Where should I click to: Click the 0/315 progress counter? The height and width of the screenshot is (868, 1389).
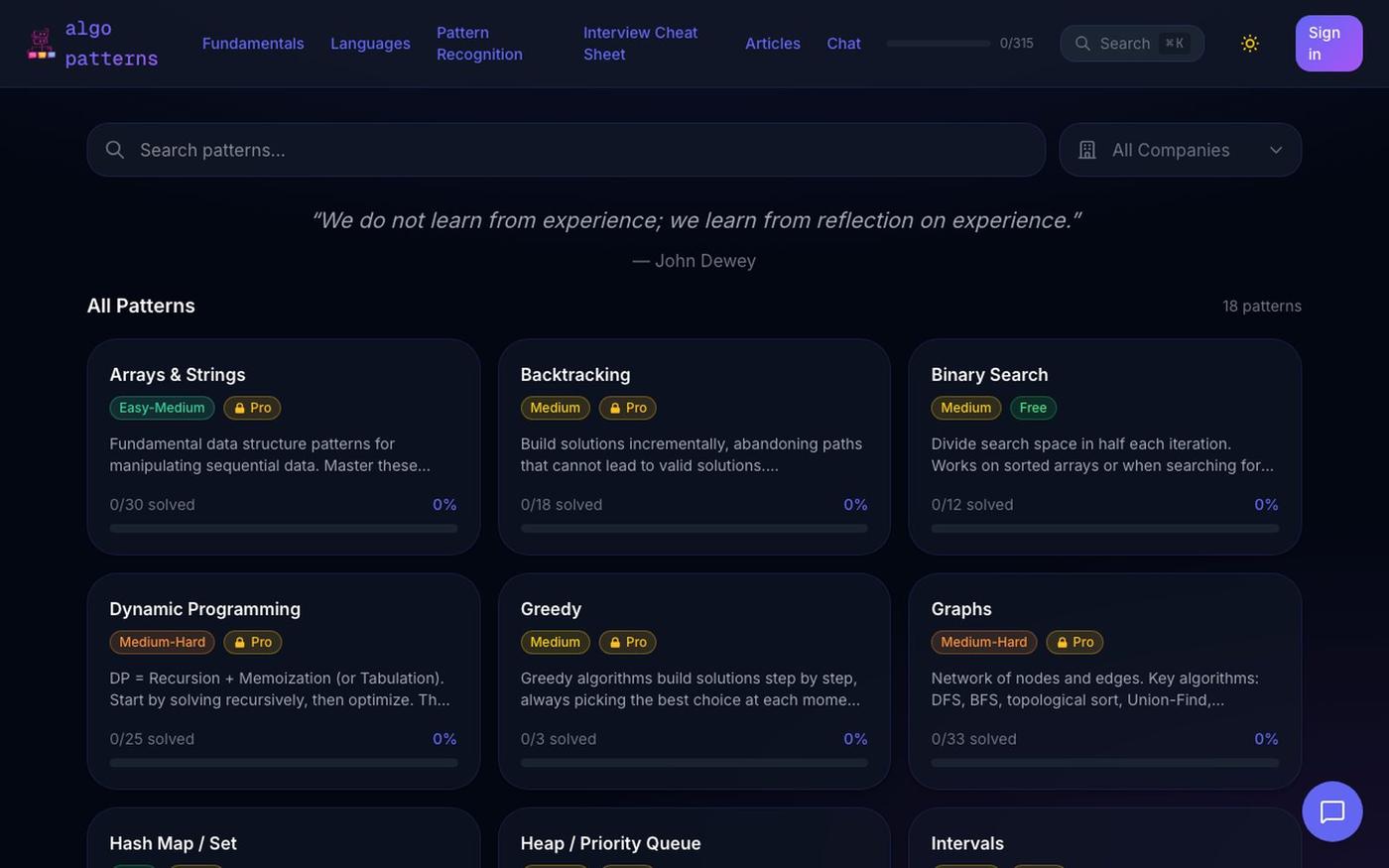pos(1017,44)
